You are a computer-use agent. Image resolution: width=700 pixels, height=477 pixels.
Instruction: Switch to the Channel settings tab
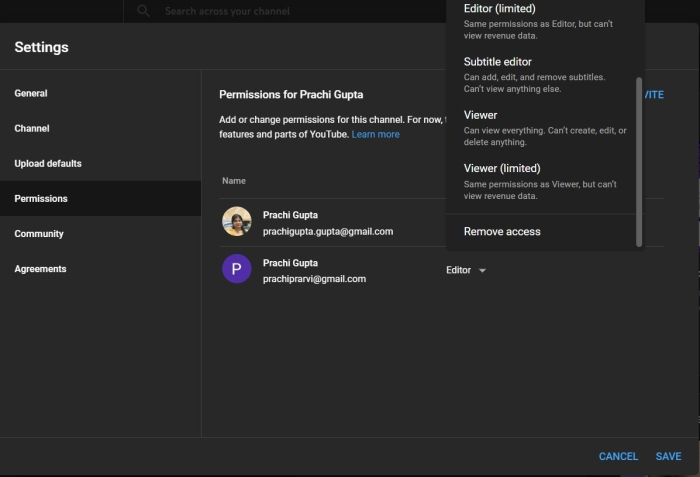(32, 128)
